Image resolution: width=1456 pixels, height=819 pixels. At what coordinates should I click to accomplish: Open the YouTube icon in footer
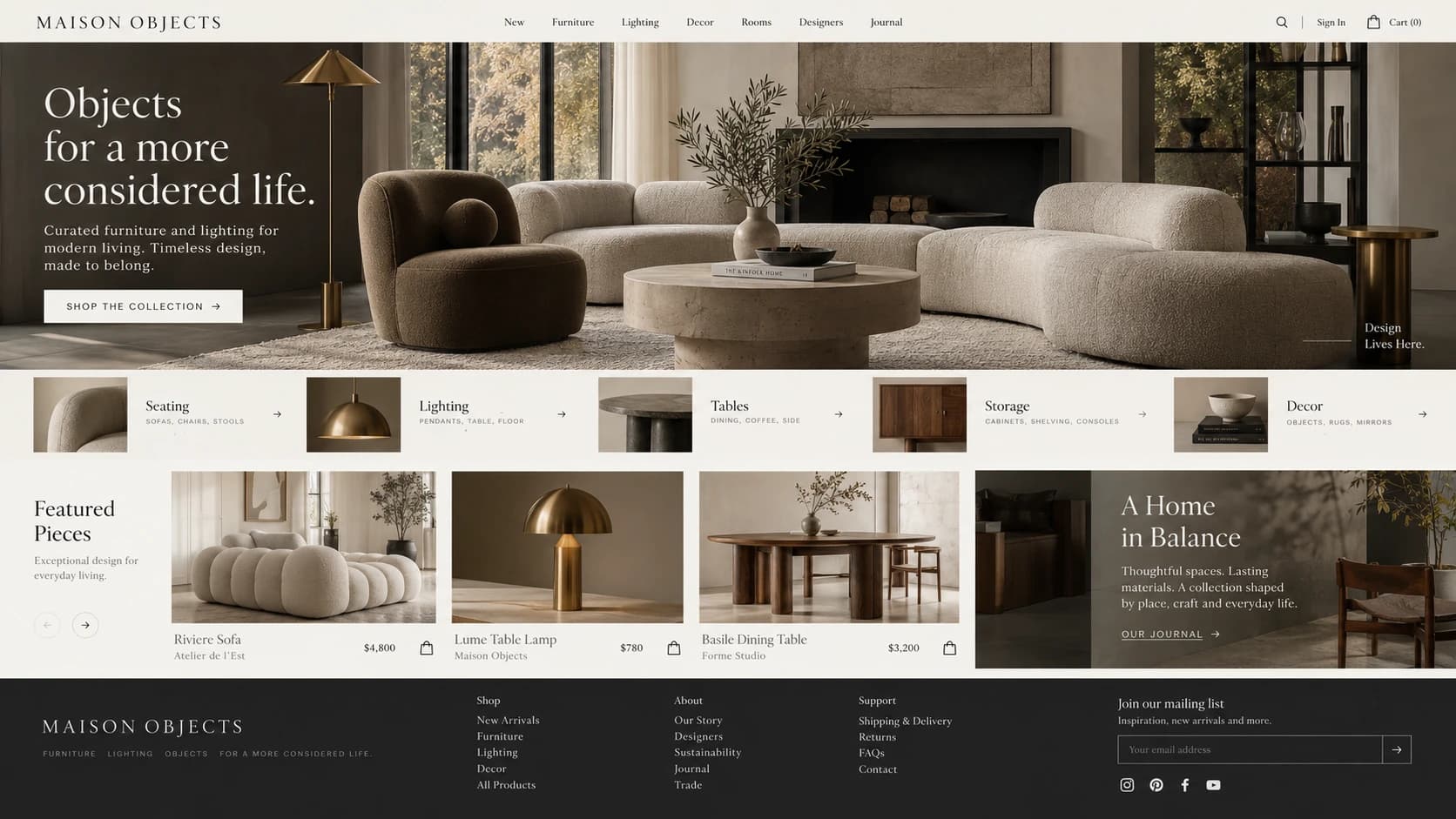1213,785
